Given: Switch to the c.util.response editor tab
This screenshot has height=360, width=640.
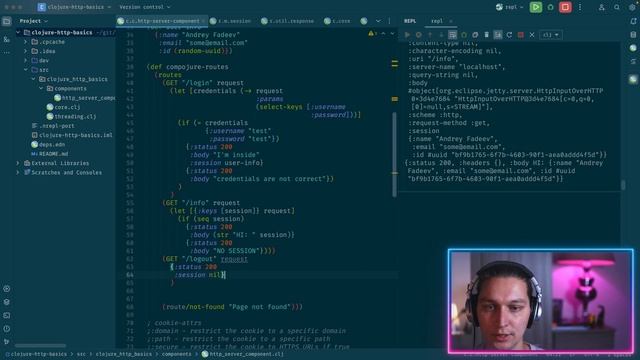Looking at the screenshot, I should (288, 21).
